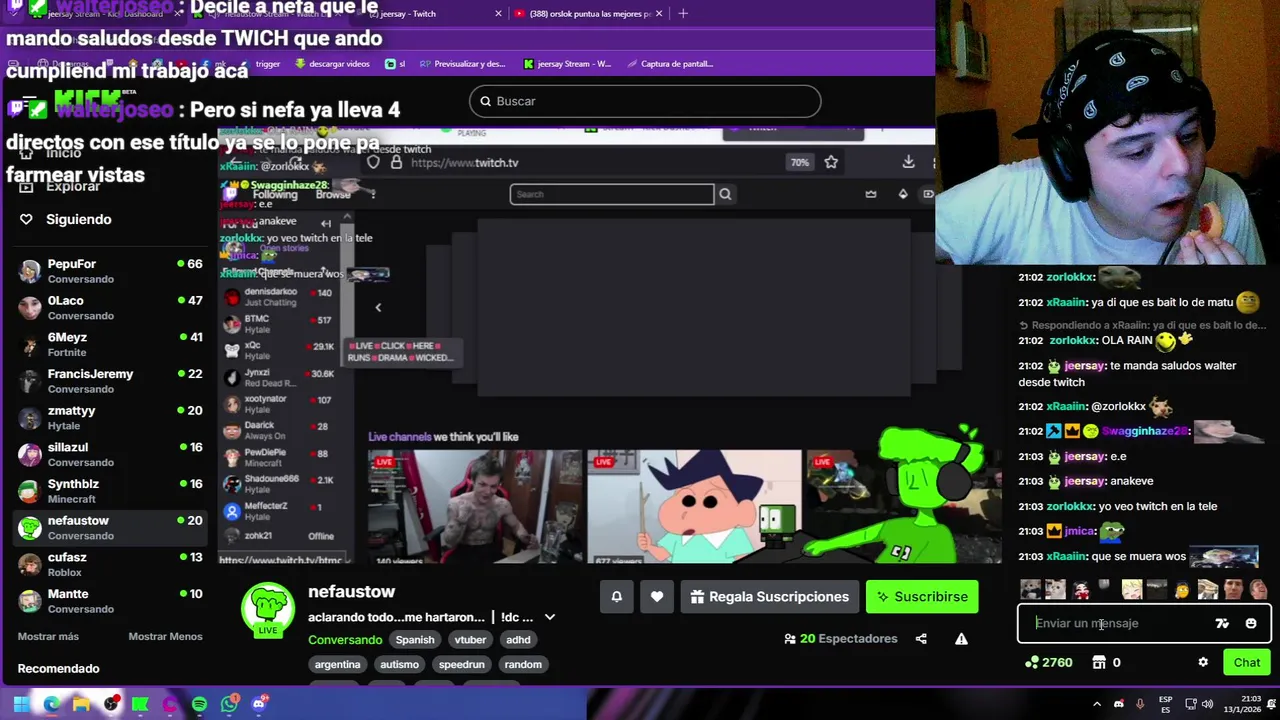1280x720 pixels.
Task: Open 0Laco channel in sidebar
Action: [x=110, y=308]
